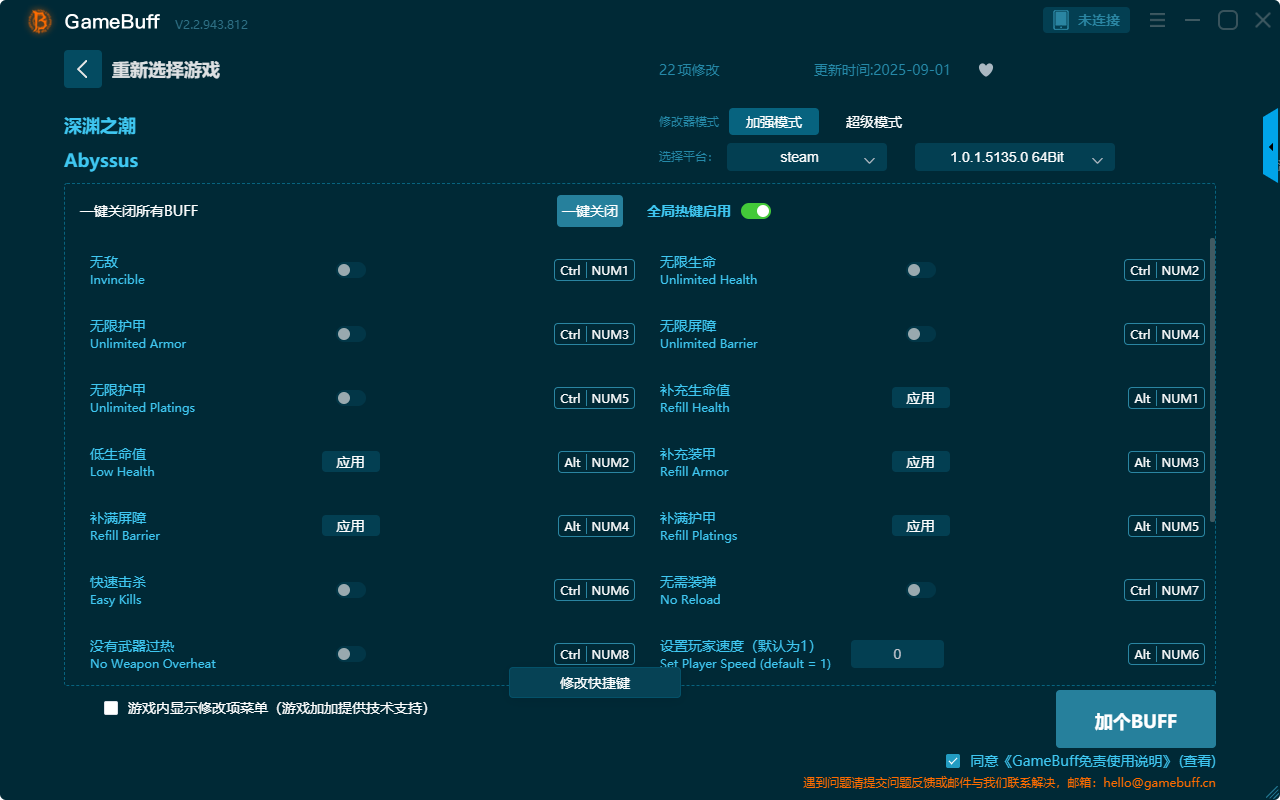
Task: Apply Refill Barrier
Action: pyautogui.click(x=351, y=526)
